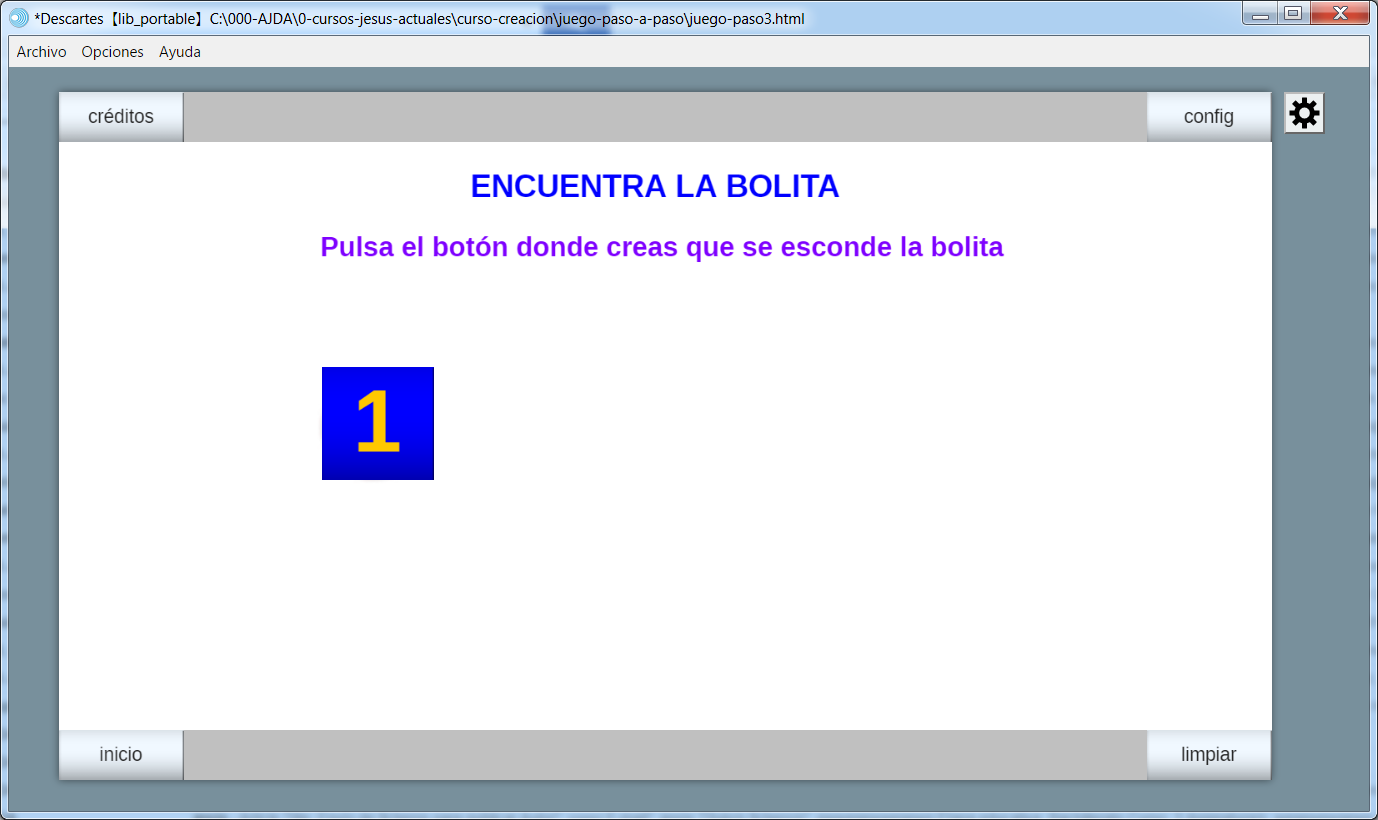Image resolution: width=1378 pixels, height=820 pixels.
Task: Maximize the Descartes window
Action: point(1292,14)
